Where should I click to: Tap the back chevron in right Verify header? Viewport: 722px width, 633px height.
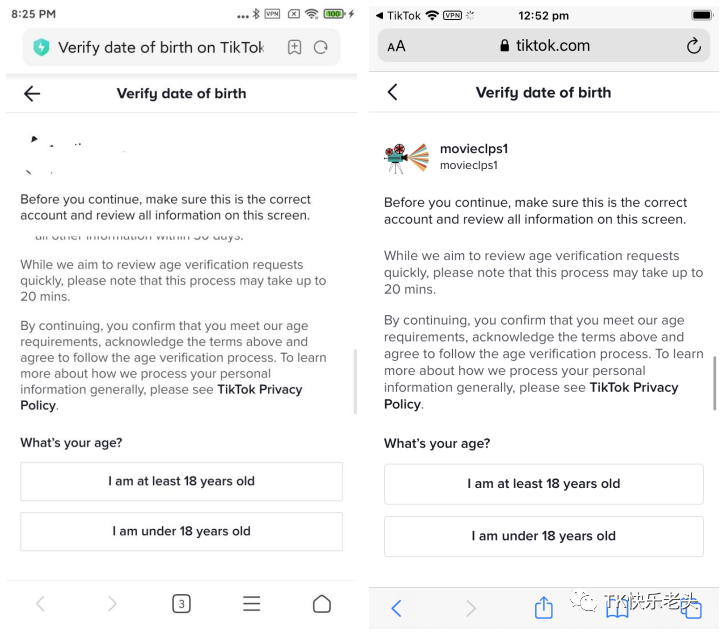[392, 92]
